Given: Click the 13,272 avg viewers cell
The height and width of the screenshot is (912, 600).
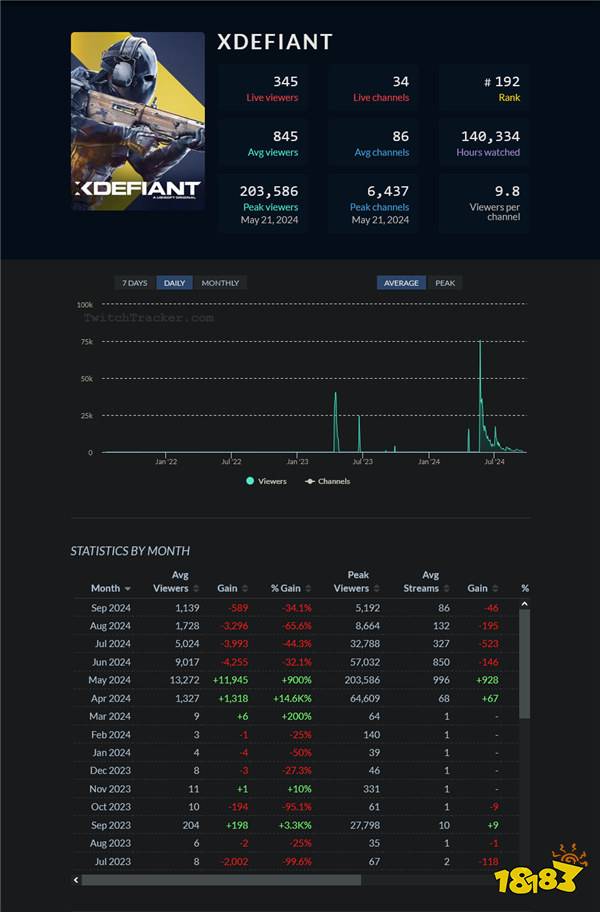Looking at the screenshot, I should [184, 680].
